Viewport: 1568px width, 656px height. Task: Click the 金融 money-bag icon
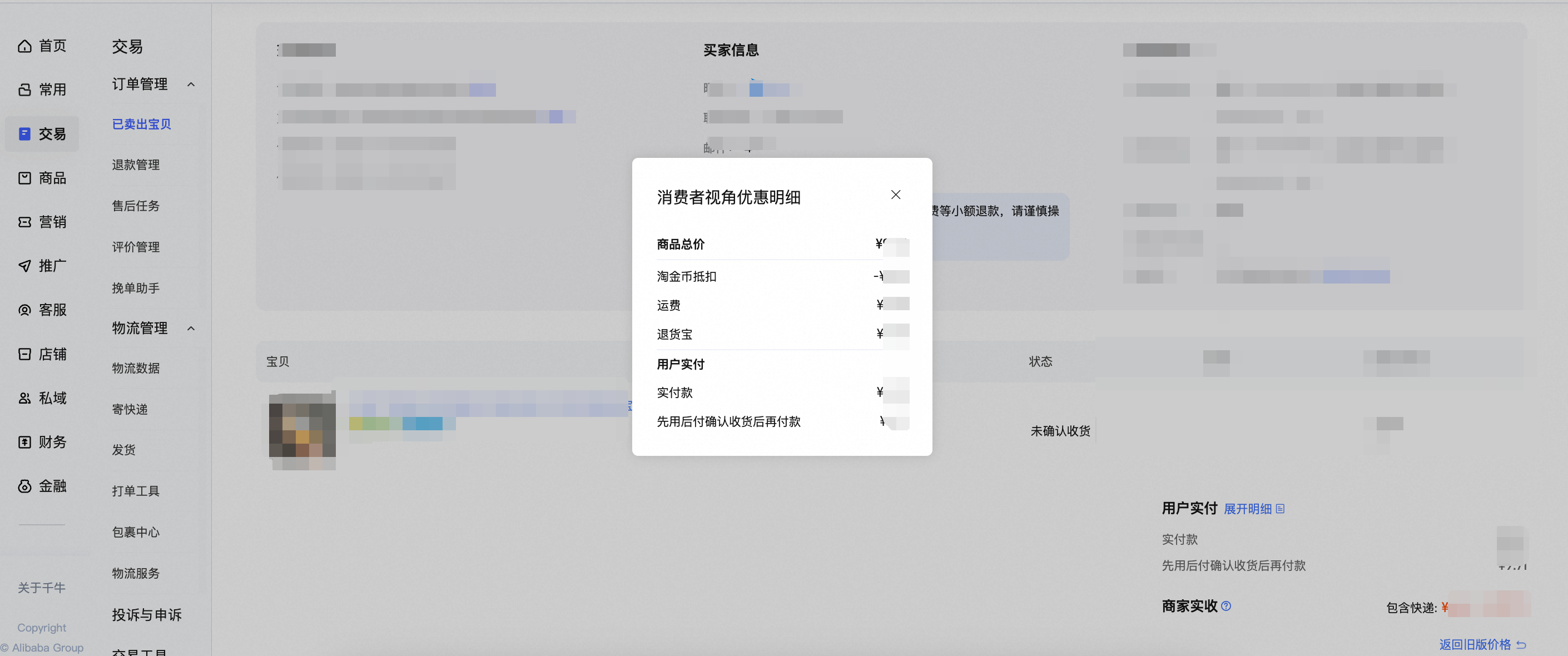click(x=24, y=486)
